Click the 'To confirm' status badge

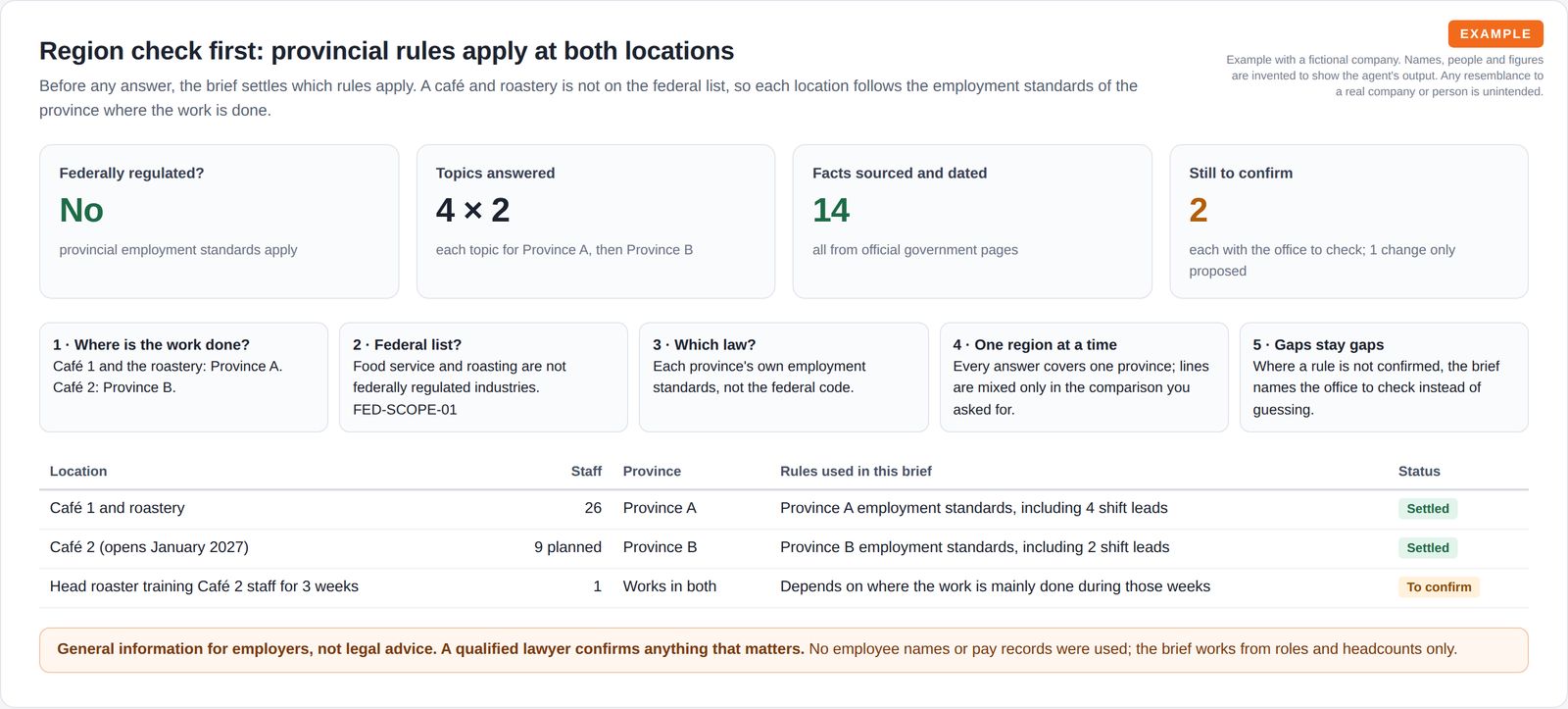click(1439, 587)
